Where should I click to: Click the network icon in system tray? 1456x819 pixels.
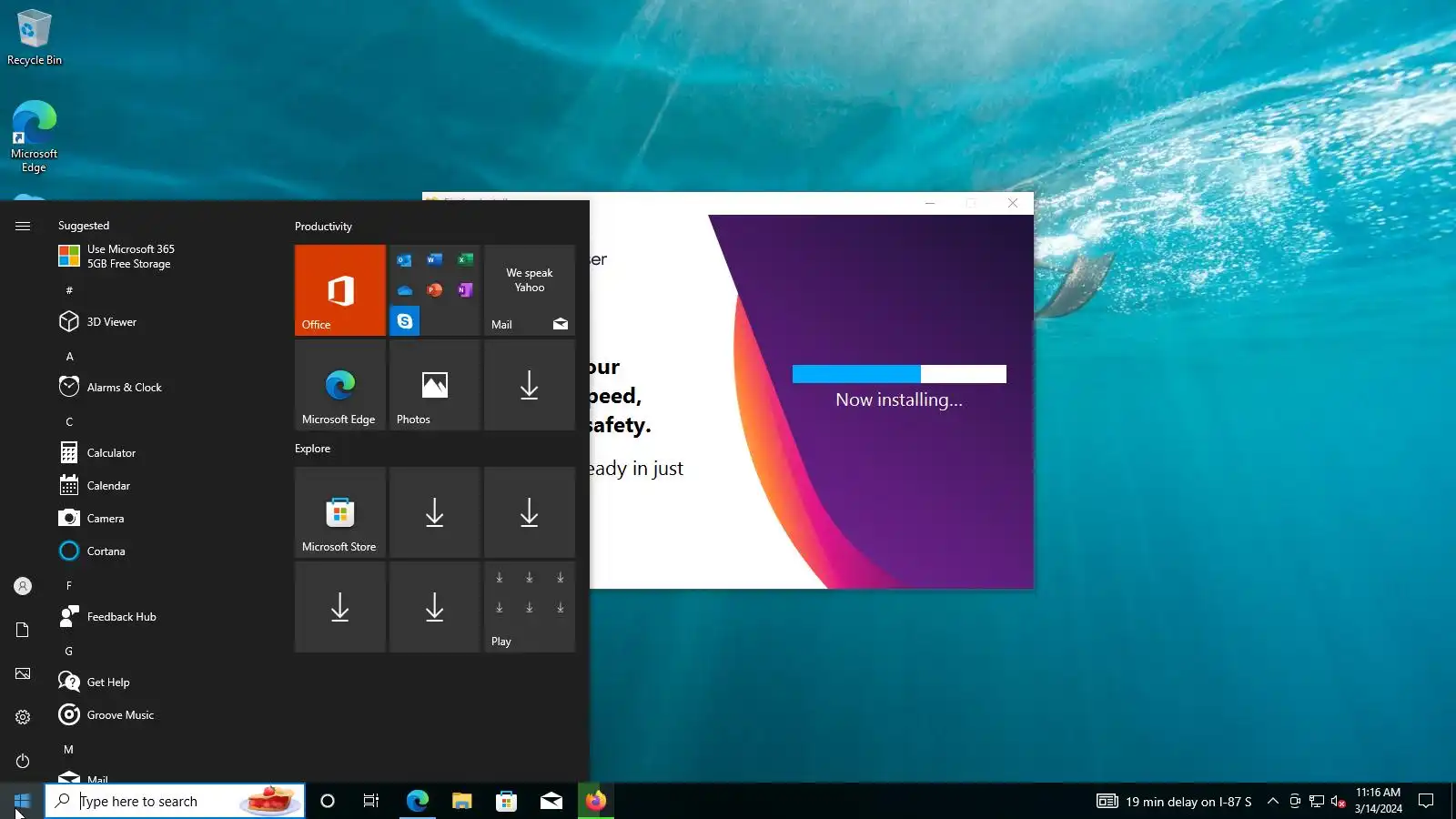click(x=1316, y=801)
